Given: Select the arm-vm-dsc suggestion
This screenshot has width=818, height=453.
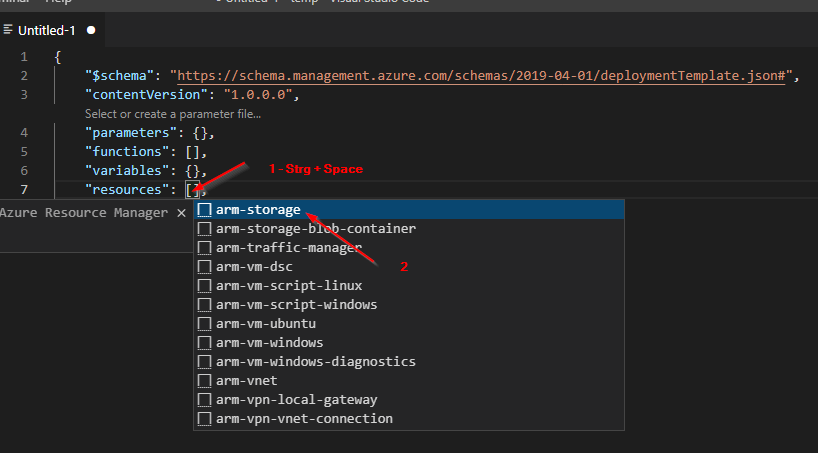Looking at the screenshot, I should [x=409, y=267].
